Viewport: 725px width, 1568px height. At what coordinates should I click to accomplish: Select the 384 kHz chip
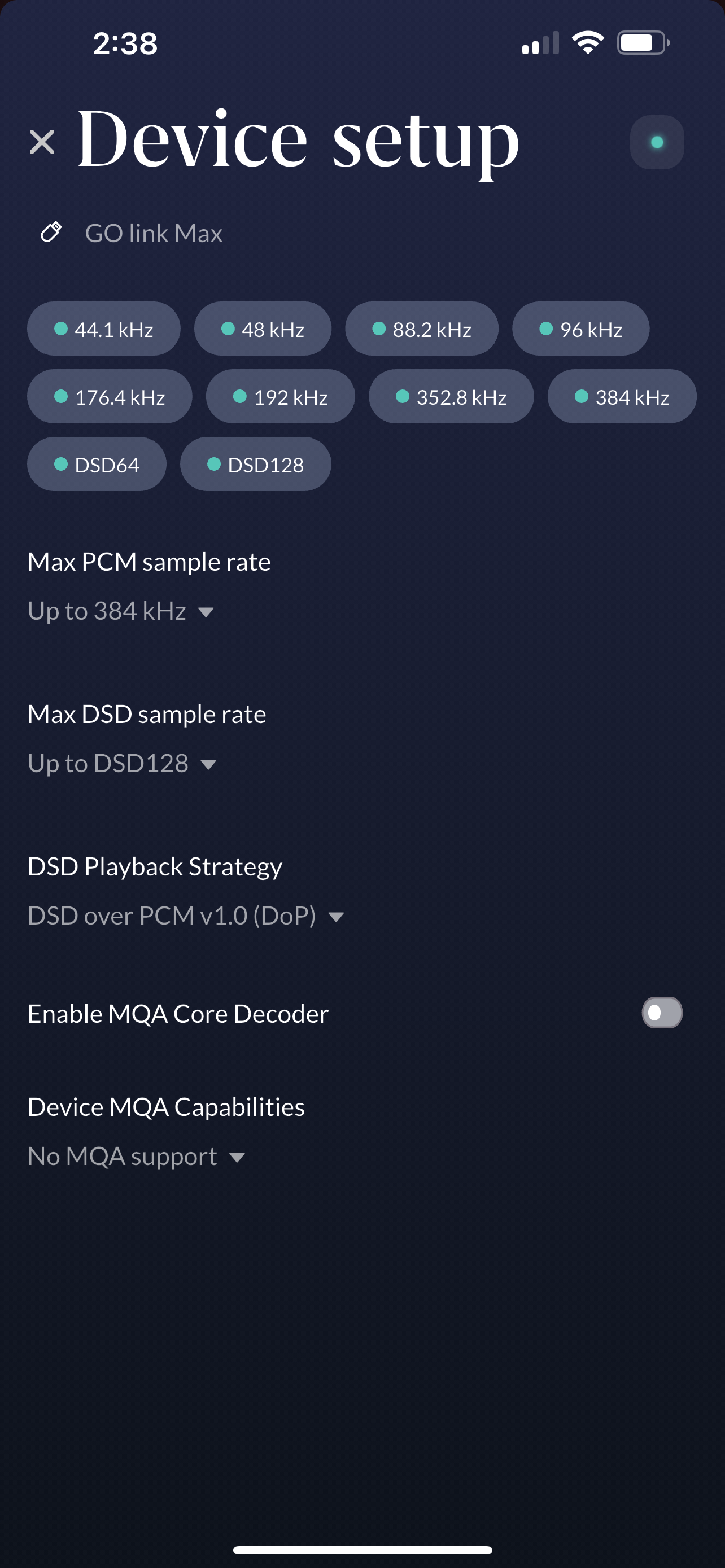(622, 397)
